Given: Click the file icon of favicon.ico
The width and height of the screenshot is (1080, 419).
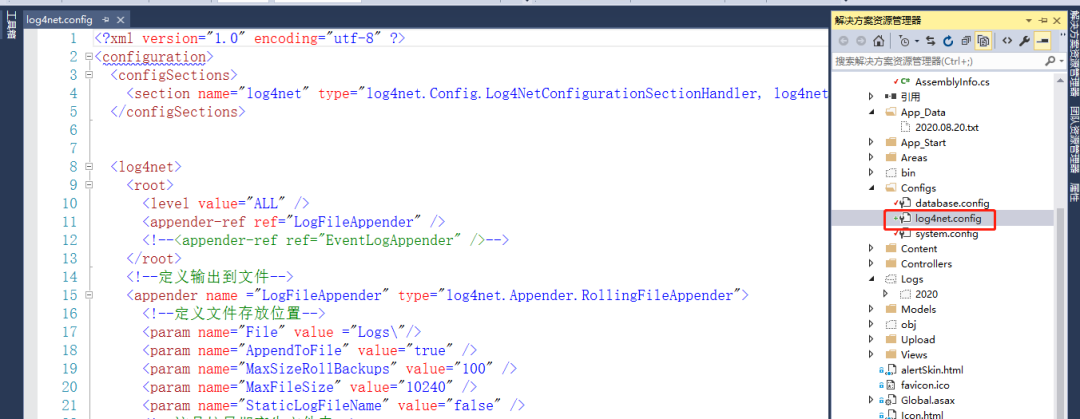Looking at the screenshot, I should [x=891, y=385].
